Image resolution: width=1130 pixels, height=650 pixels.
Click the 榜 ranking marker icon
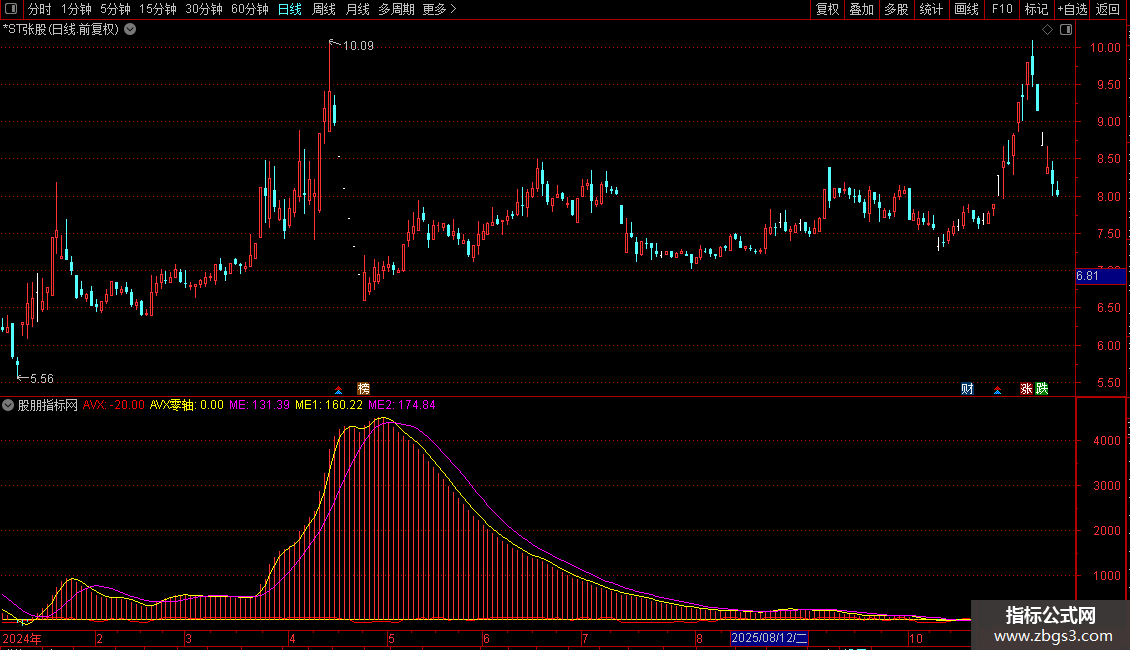[363, 389]
